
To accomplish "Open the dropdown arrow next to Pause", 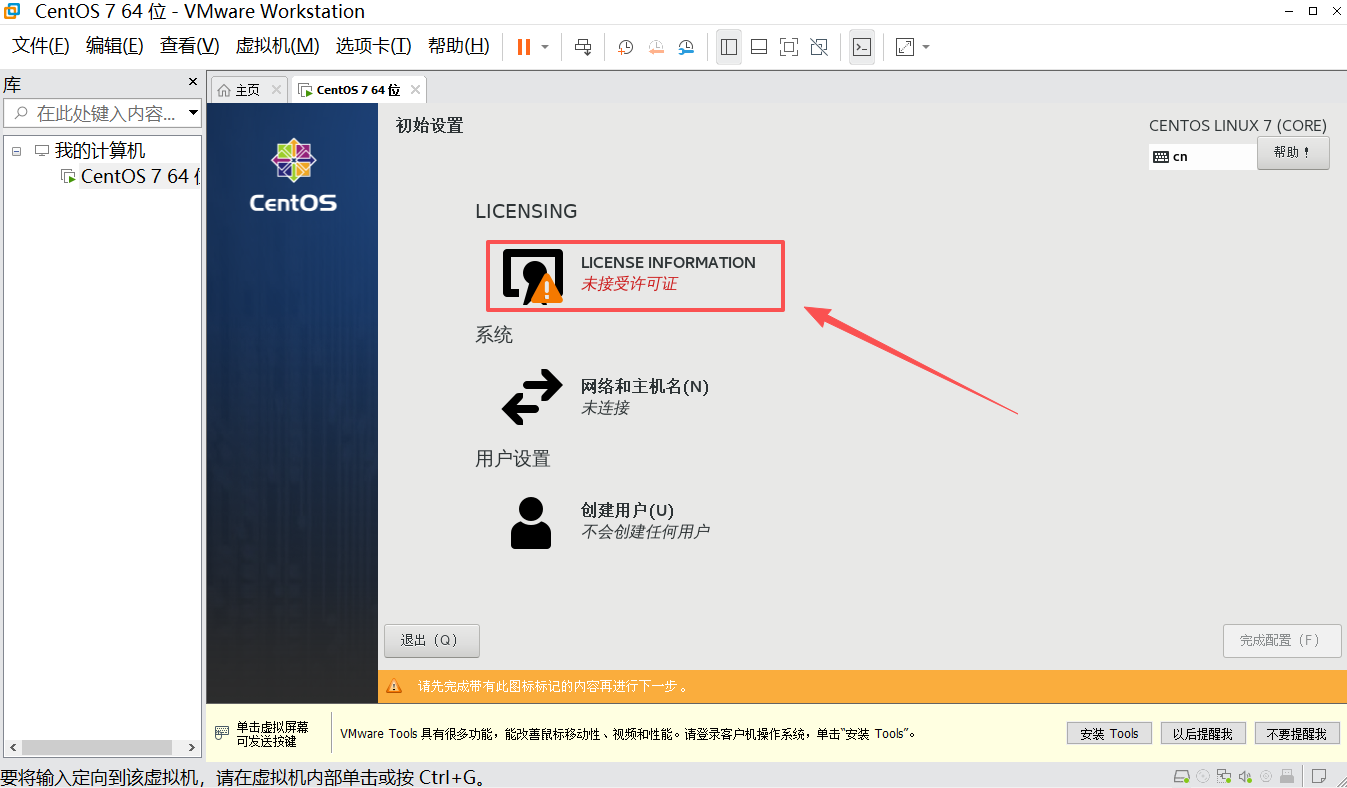I will click(545, 47).
